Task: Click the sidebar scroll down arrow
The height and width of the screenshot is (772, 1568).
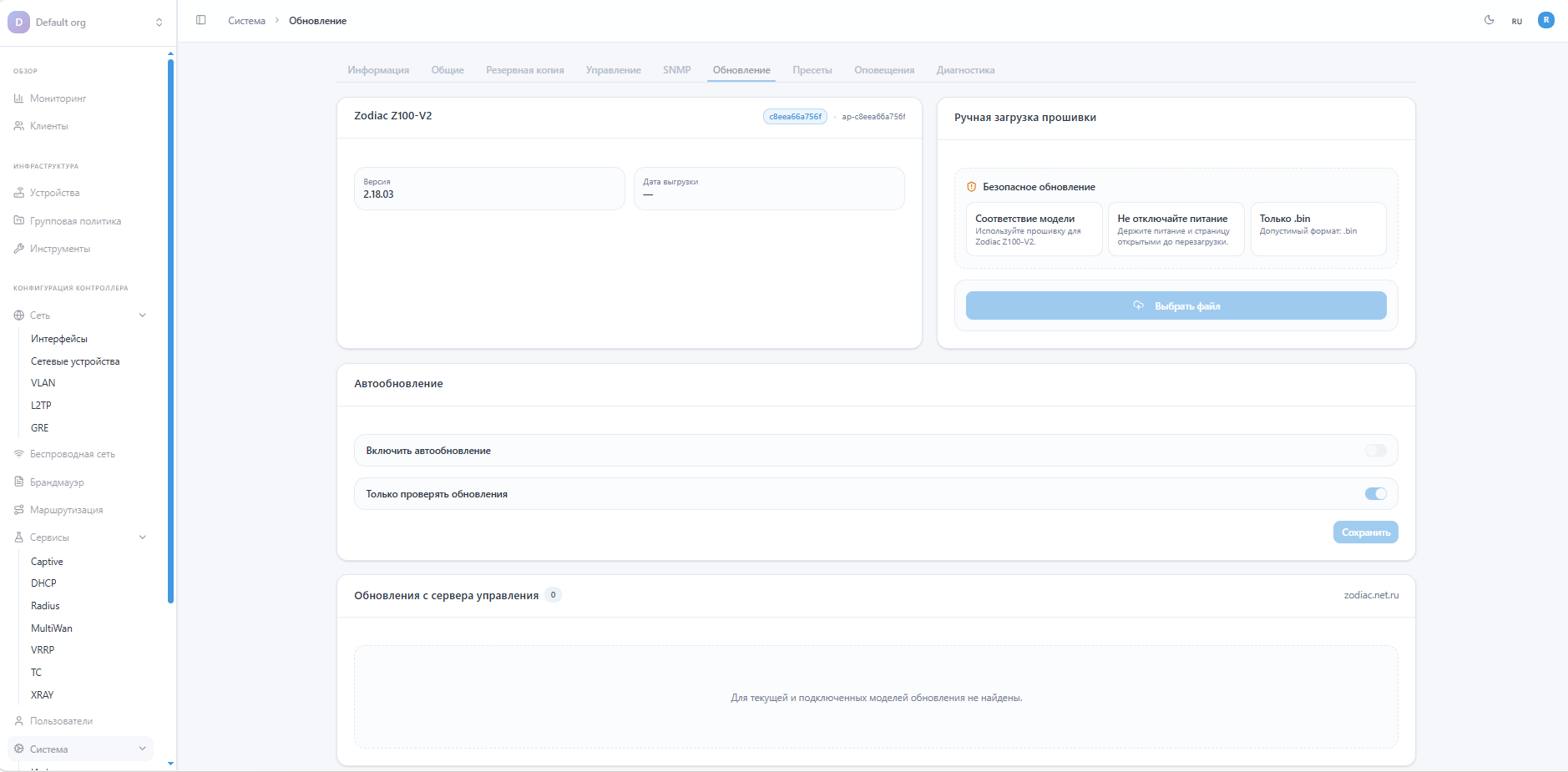Action: pos(171,763)
